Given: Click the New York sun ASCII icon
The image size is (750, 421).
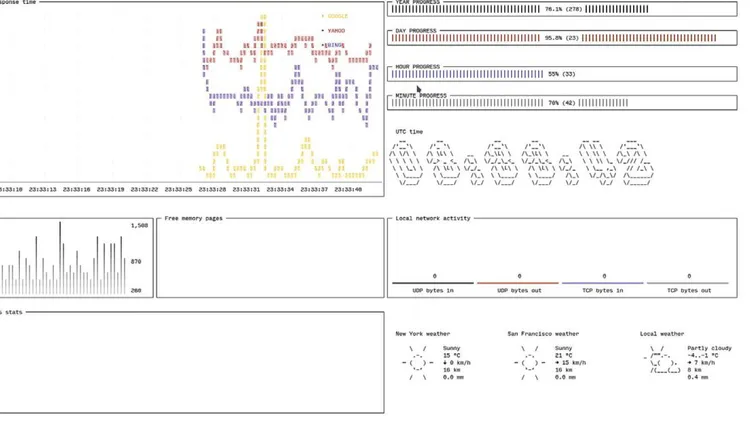Looking at the screenshot, I should pyautogui.click(x=418, y=363).
